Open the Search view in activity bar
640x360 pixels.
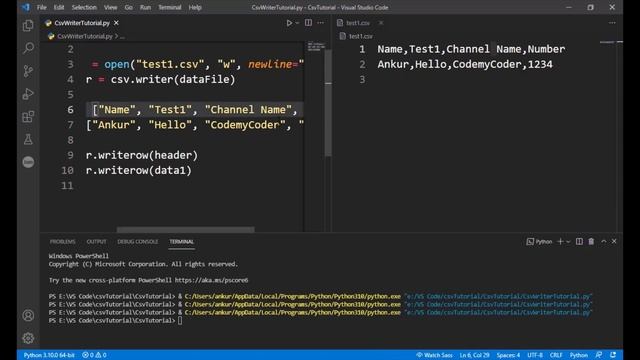tap(28, 48)
